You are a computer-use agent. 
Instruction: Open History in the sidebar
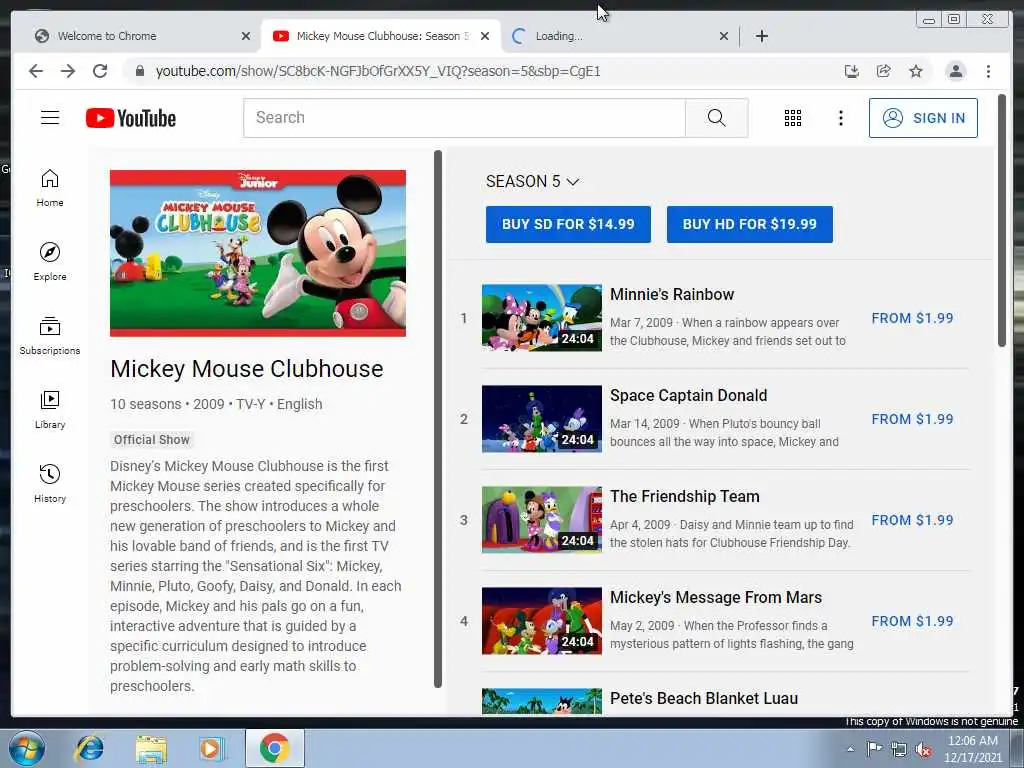tap(50, 483)
